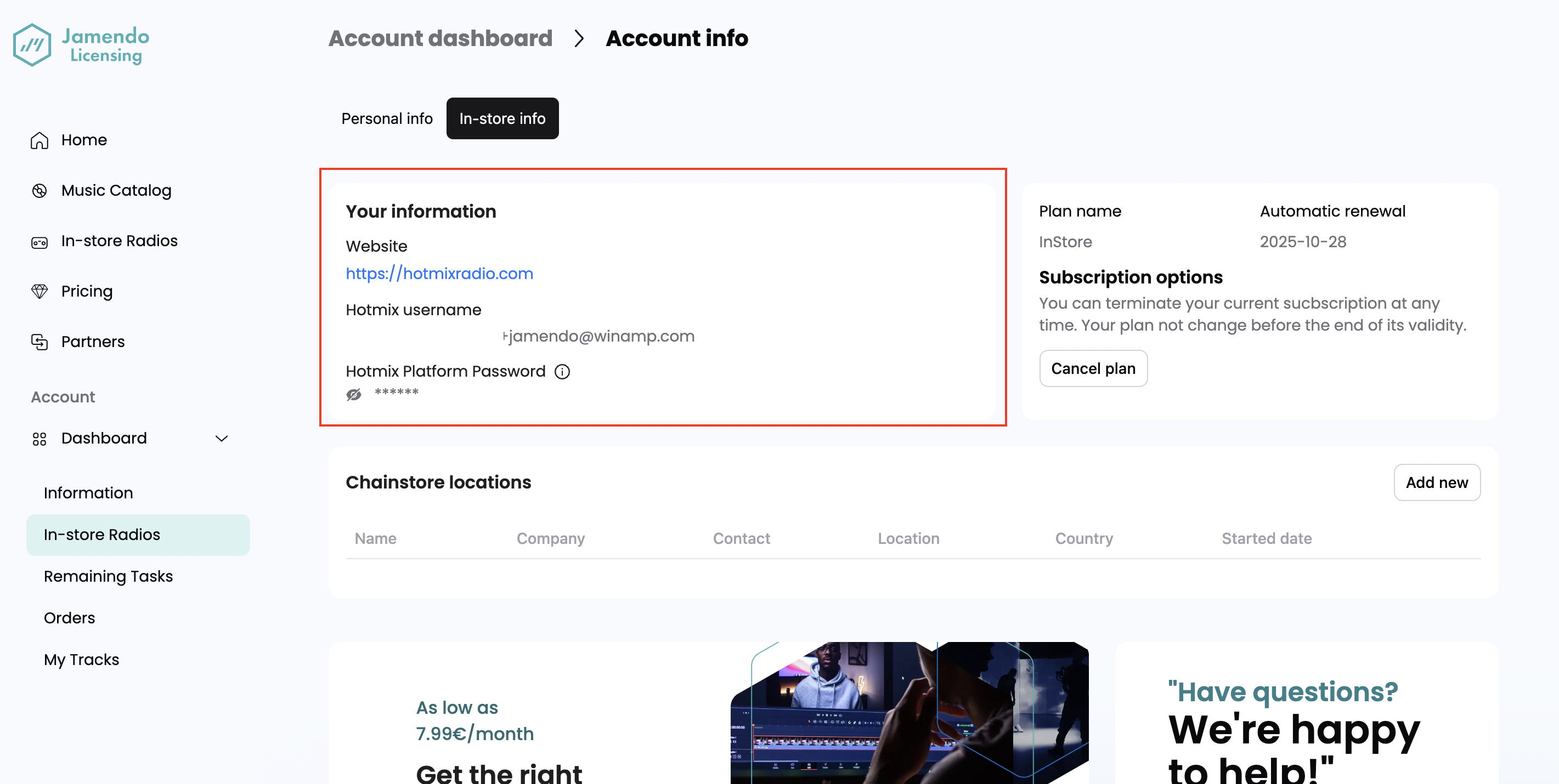
Task: Click the Home house icon
Action: pyautogui.click(x=39, y=140)
